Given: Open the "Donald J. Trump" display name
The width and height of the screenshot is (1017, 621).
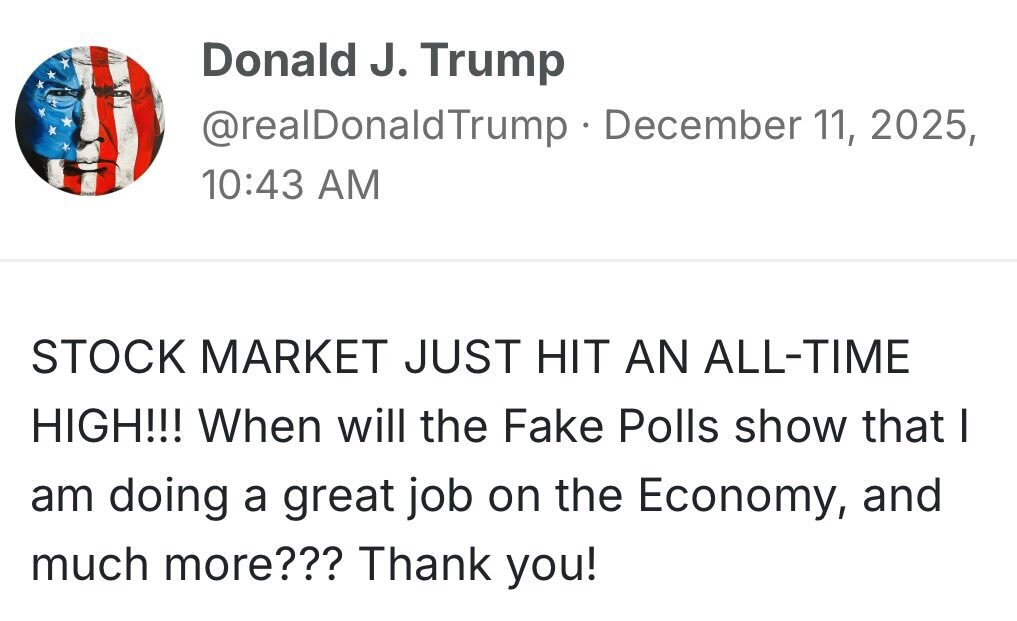Looking at the screenshot, I should pos(382,61).
